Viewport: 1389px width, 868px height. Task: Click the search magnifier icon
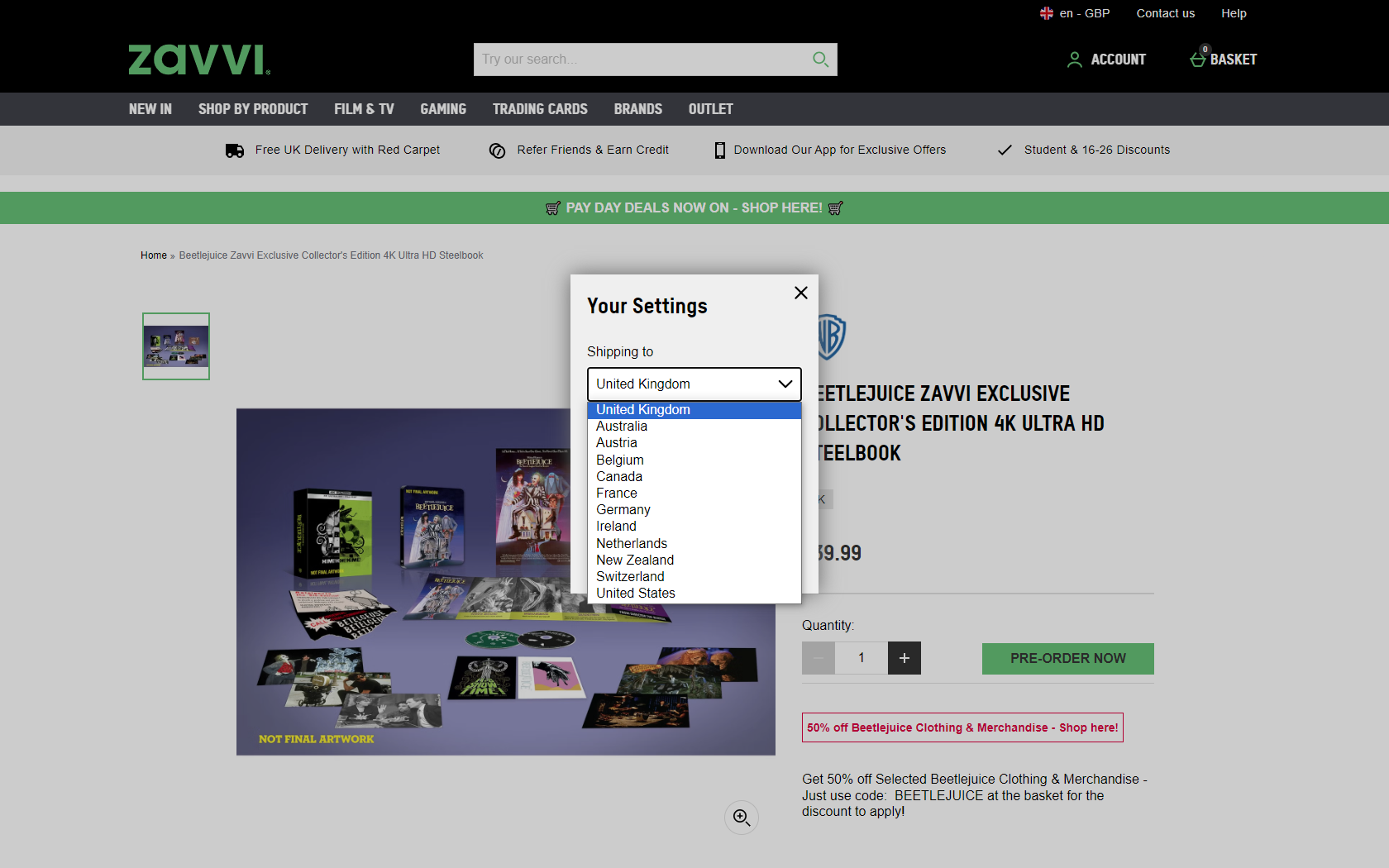tap(820, 60)
